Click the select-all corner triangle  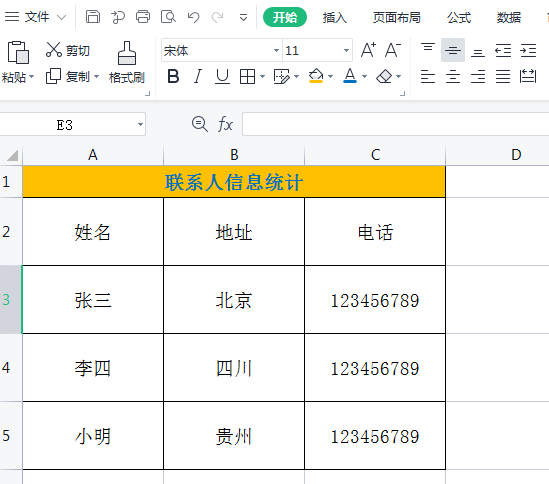tap(12, 155)
